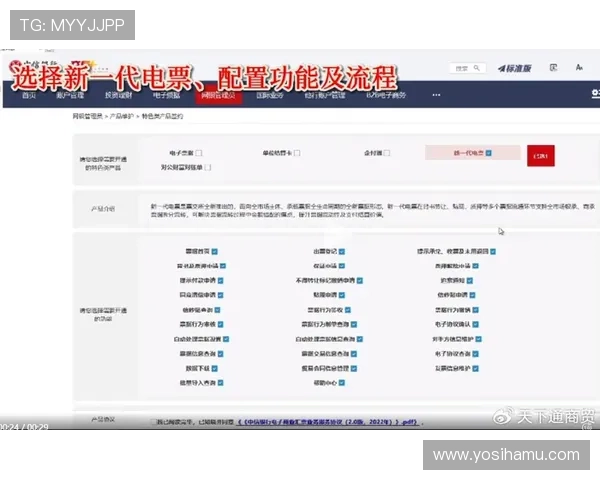Toggle the 批量导入查询 checkbox
This screenshot has width=600, height=480.
coord(221,383)
